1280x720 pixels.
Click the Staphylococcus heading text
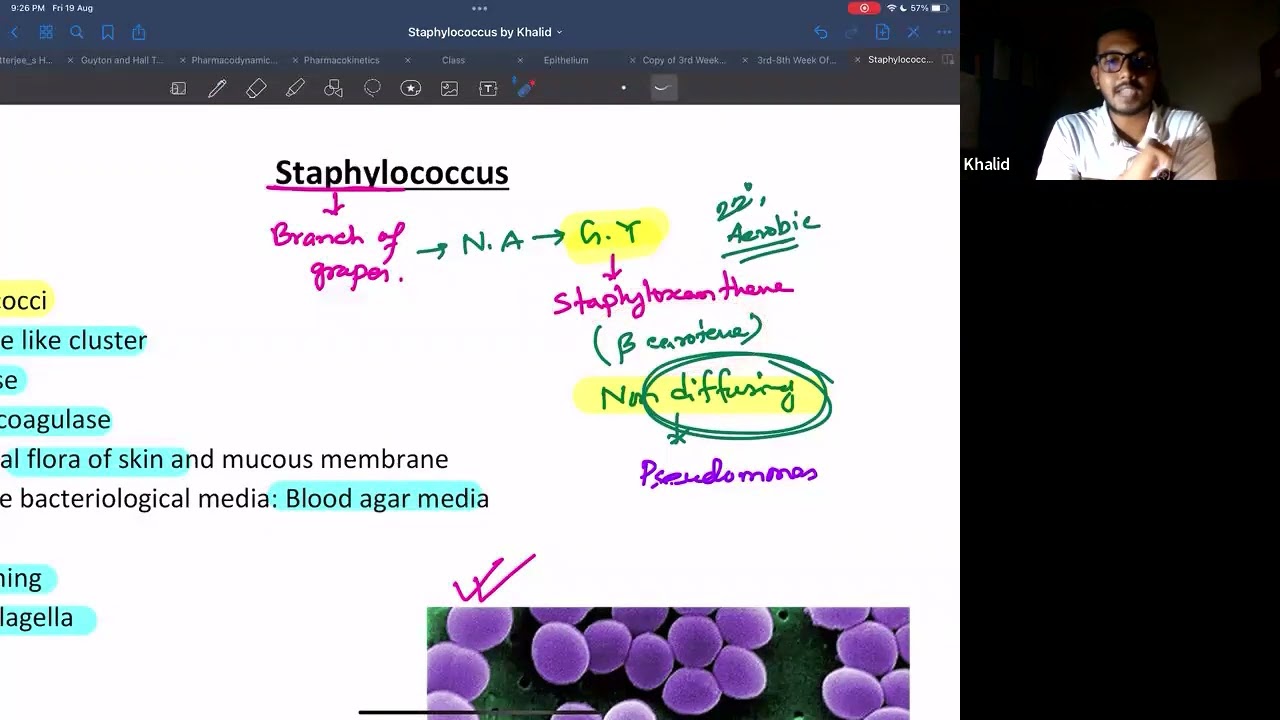pos(392,172)
